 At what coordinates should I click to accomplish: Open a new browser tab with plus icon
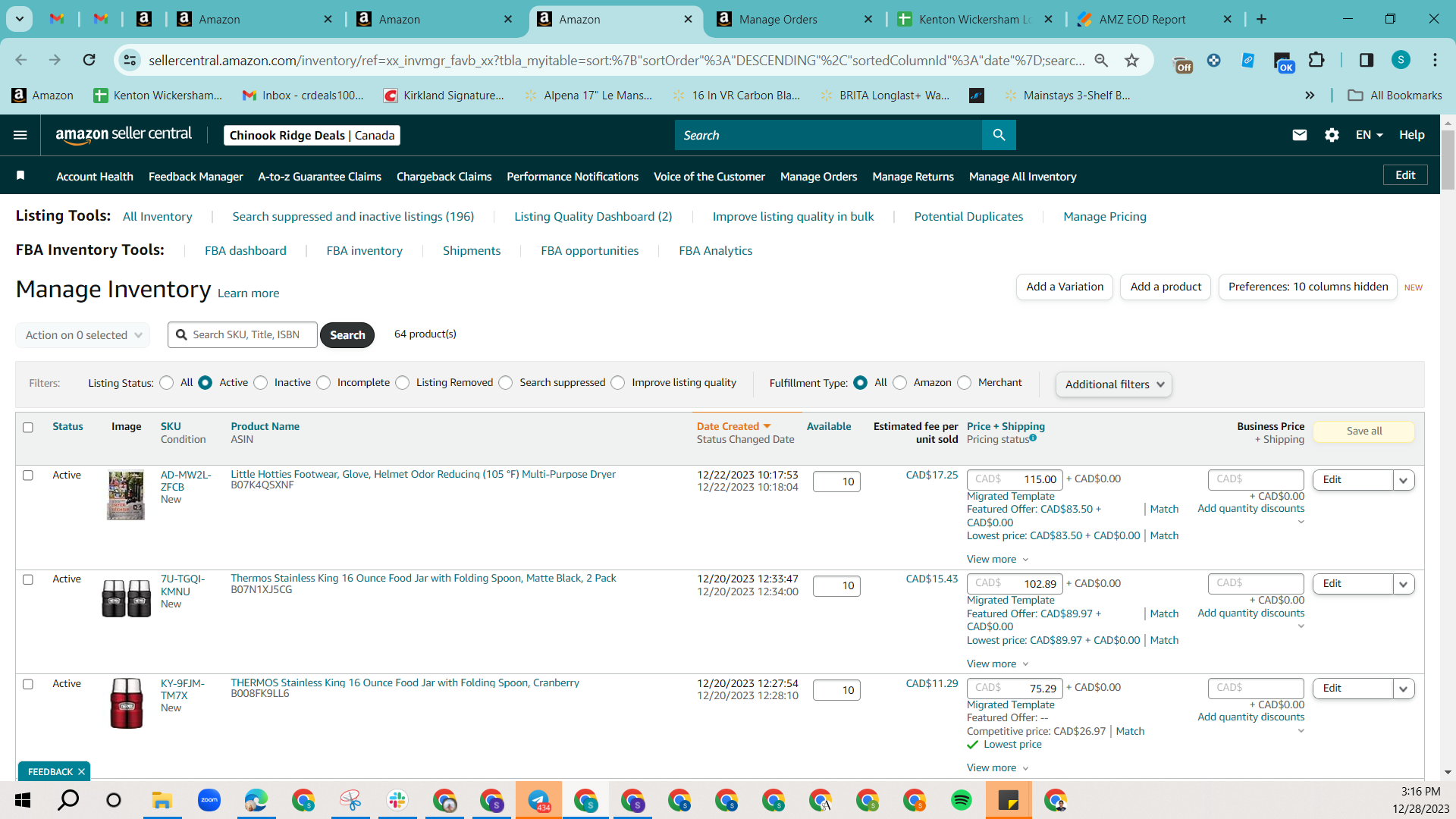(x=1261, y=19)
